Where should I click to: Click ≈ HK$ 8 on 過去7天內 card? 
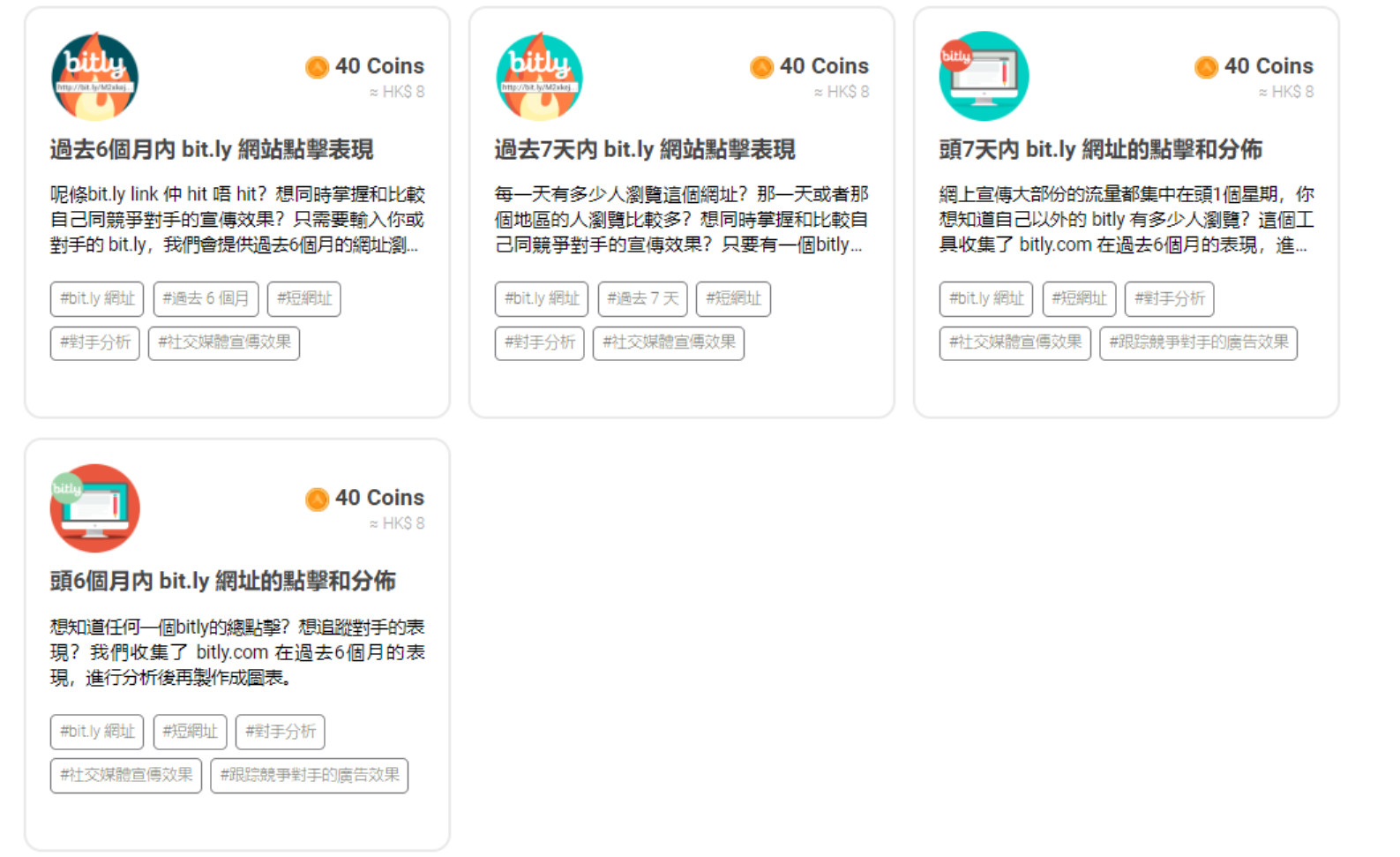842,92
